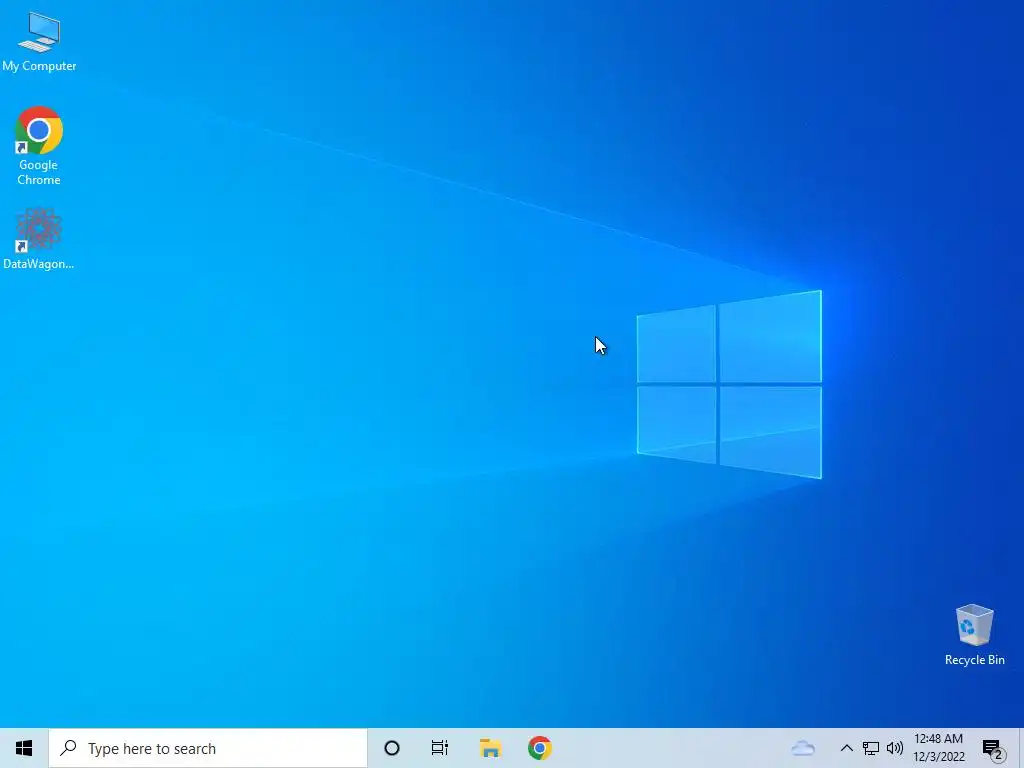Click the OneDrive cloud tray icon
Screen dimensions: 1024x768
click(x=803, y=748)
